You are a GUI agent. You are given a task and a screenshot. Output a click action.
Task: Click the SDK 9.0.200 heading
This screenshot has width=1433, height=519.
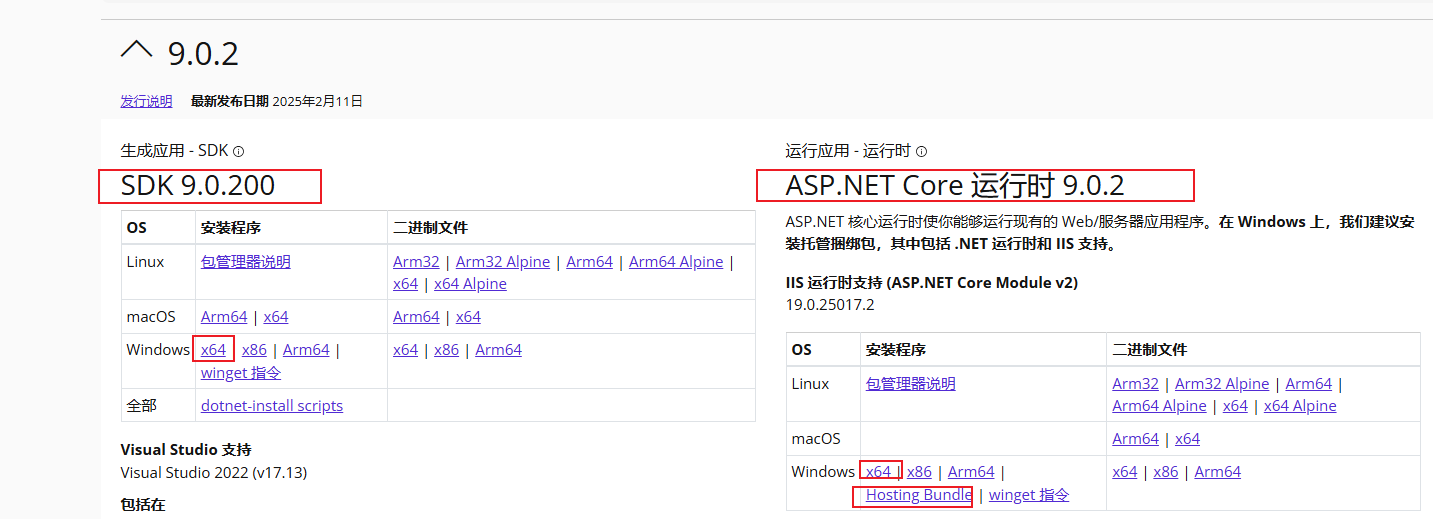click(198, 186)
